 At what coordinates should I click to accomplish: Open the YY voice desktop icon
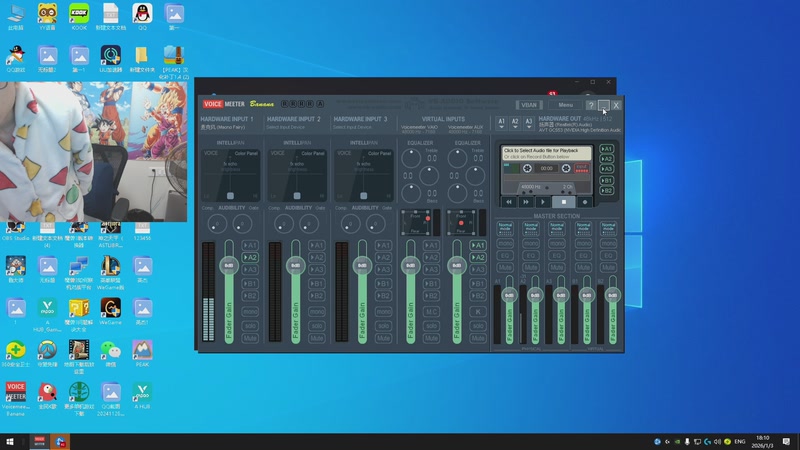tap(47, 17)
